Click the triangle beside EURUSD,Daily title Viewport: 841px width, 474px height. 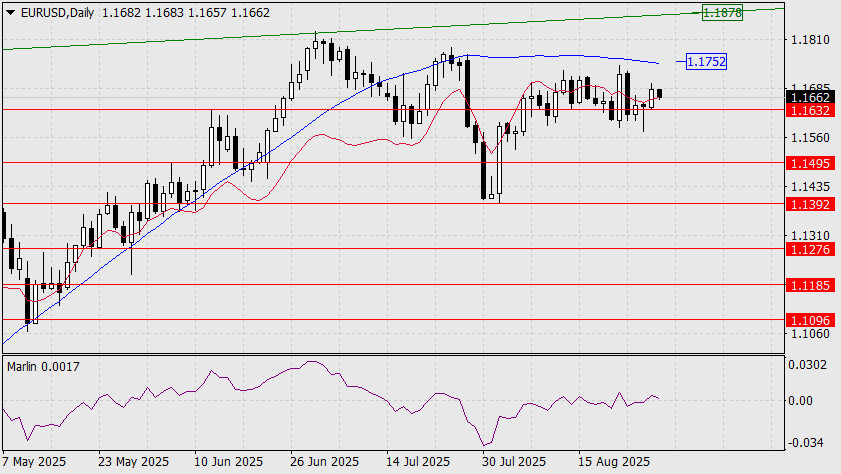tap(10, 12)
